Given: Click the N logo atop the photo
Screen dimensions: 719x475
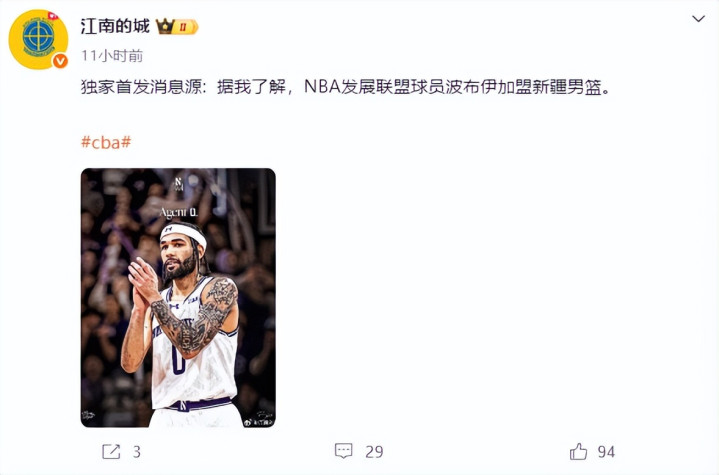Looking at the screenshot, I should (x=178, y=183).
